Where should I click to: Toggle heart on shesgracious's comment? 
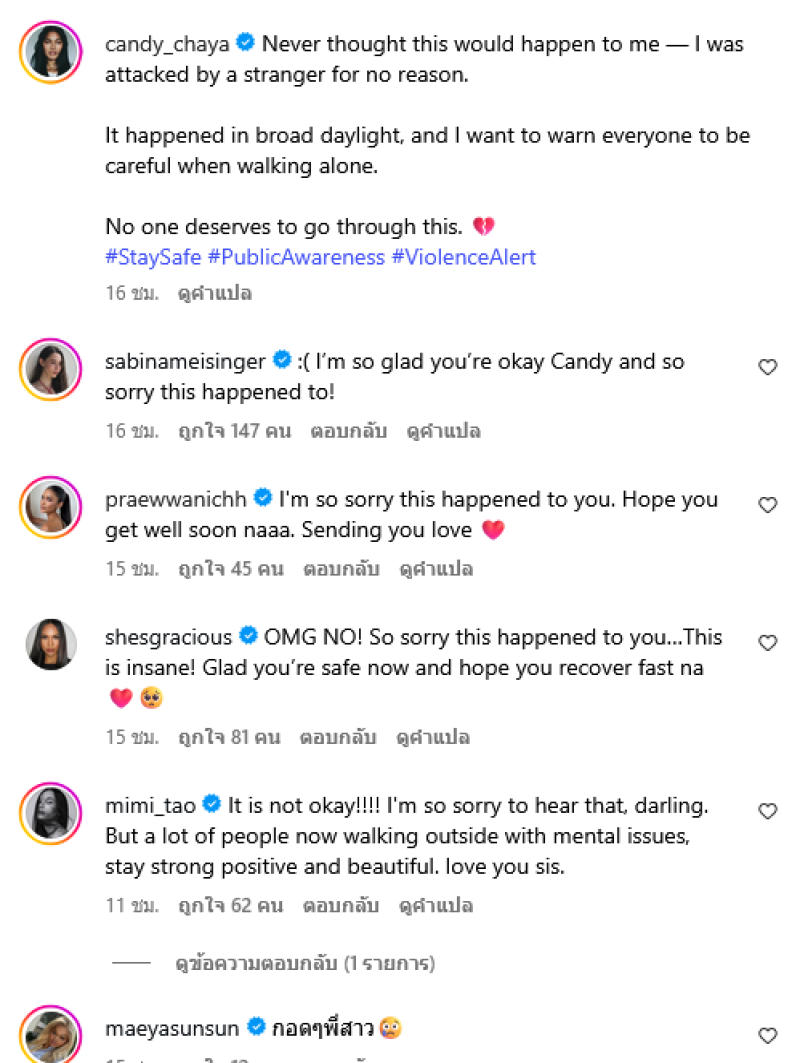coord(768,643)
